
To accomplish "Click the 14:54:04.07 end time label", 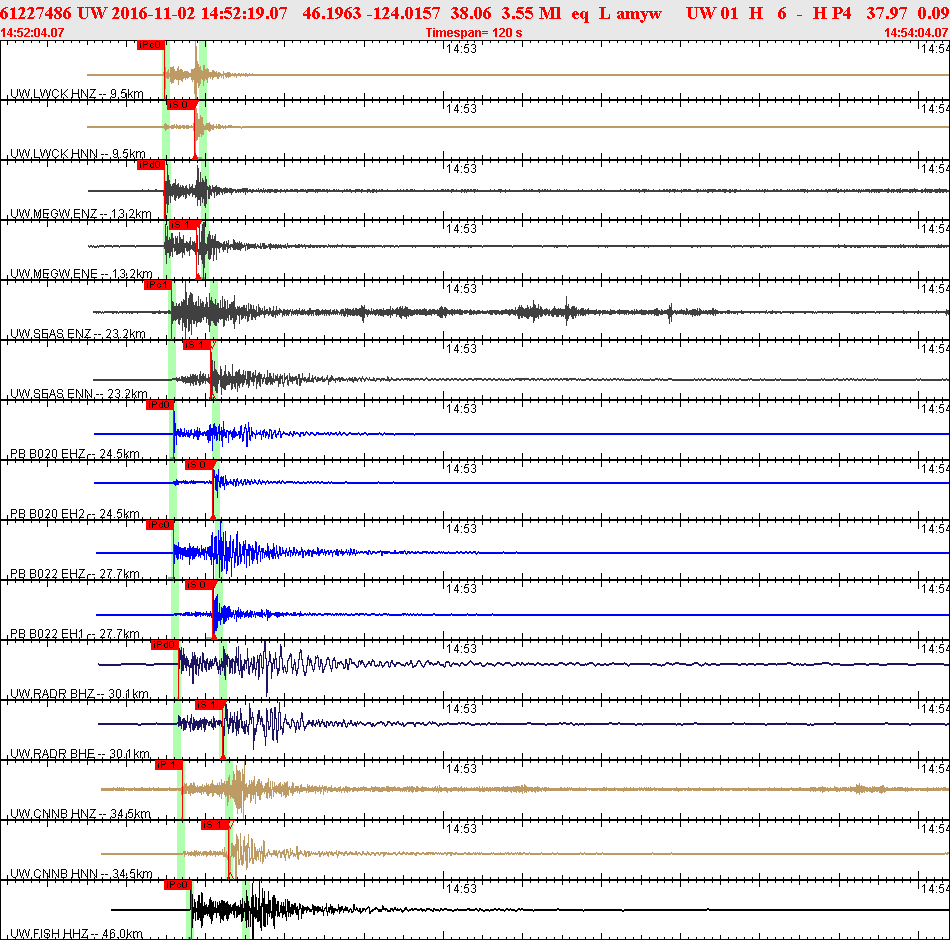I will (916, 33).
